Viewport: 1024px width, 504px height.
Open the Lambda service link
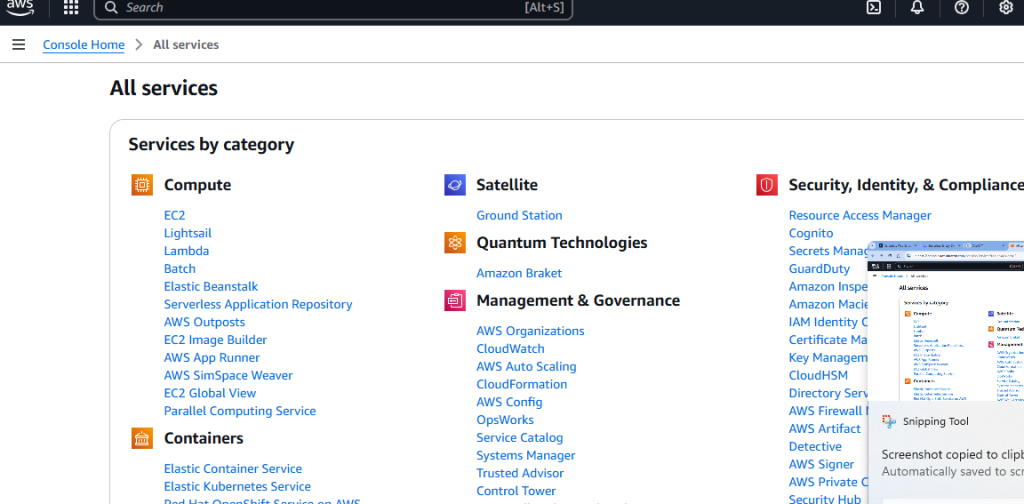(x=186, y=251)
